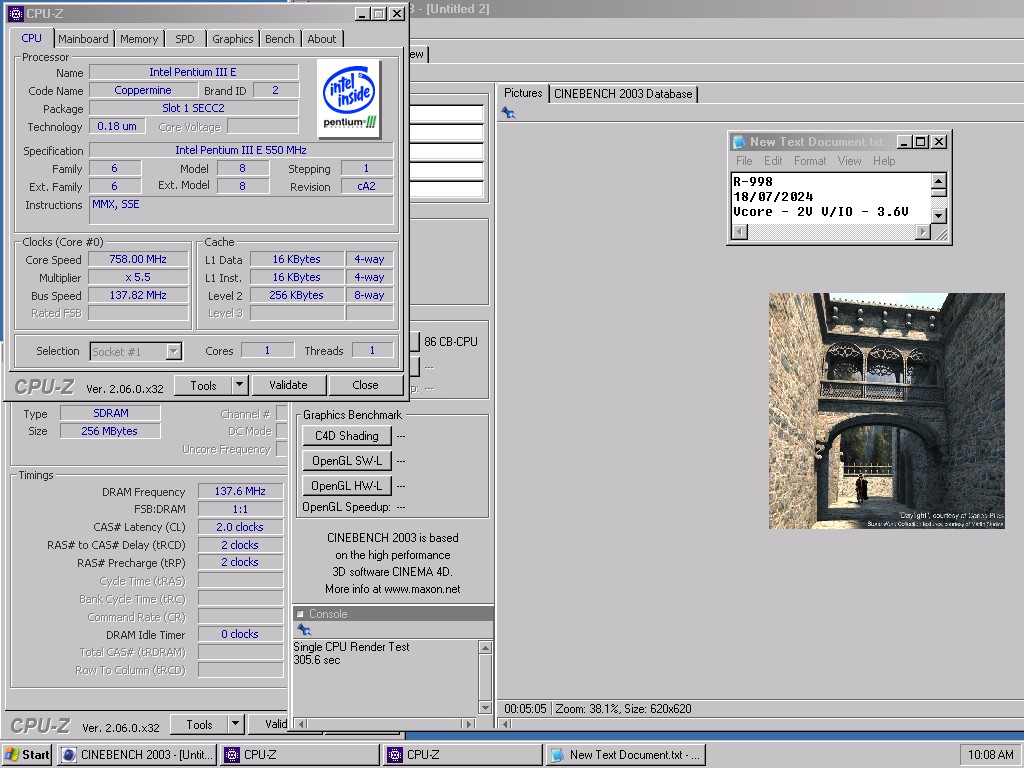Click the Notepad text area with R-998
1024x768 pixels.
831,197
